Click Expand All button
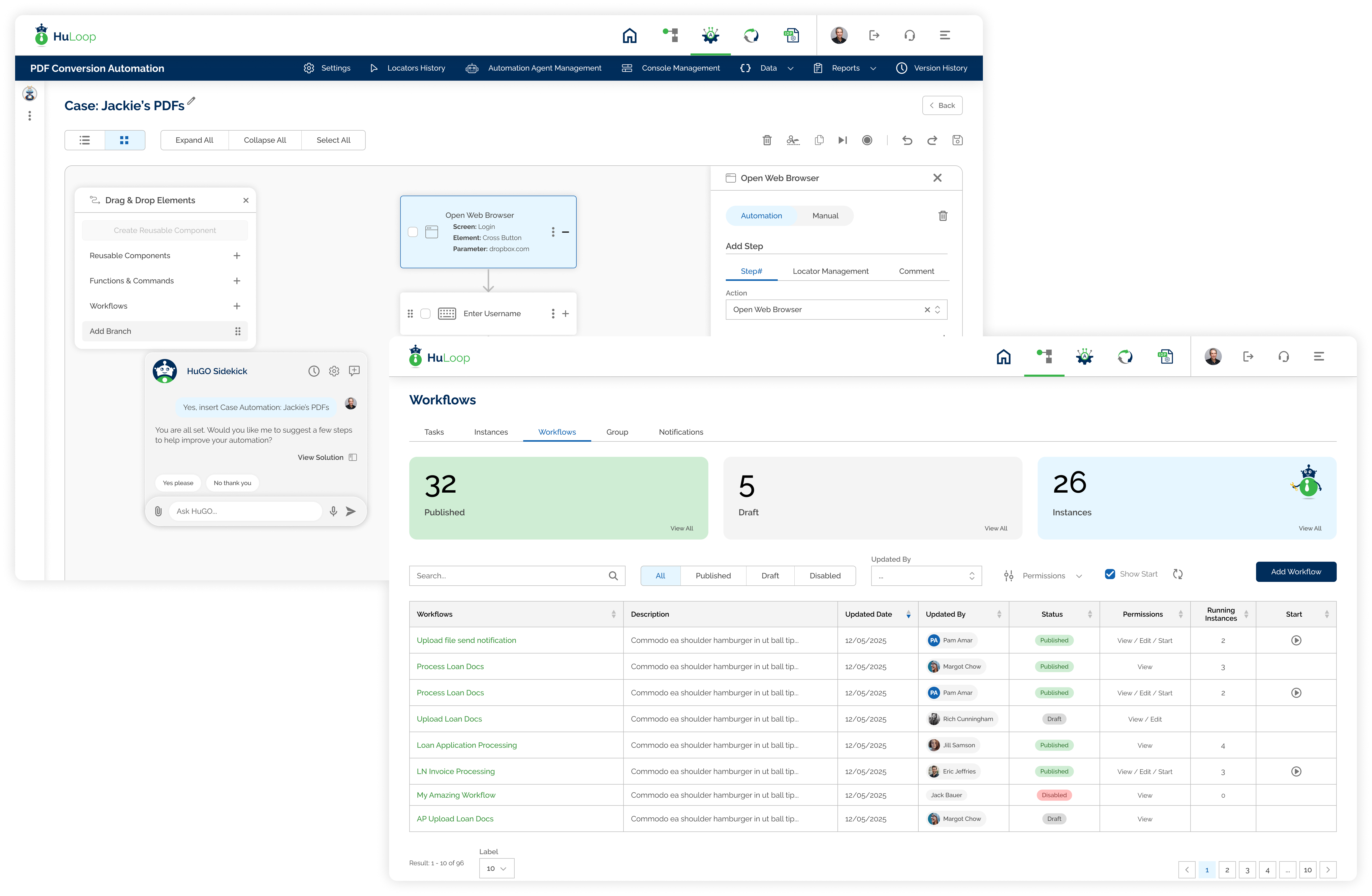 click(x=194, y=140)
